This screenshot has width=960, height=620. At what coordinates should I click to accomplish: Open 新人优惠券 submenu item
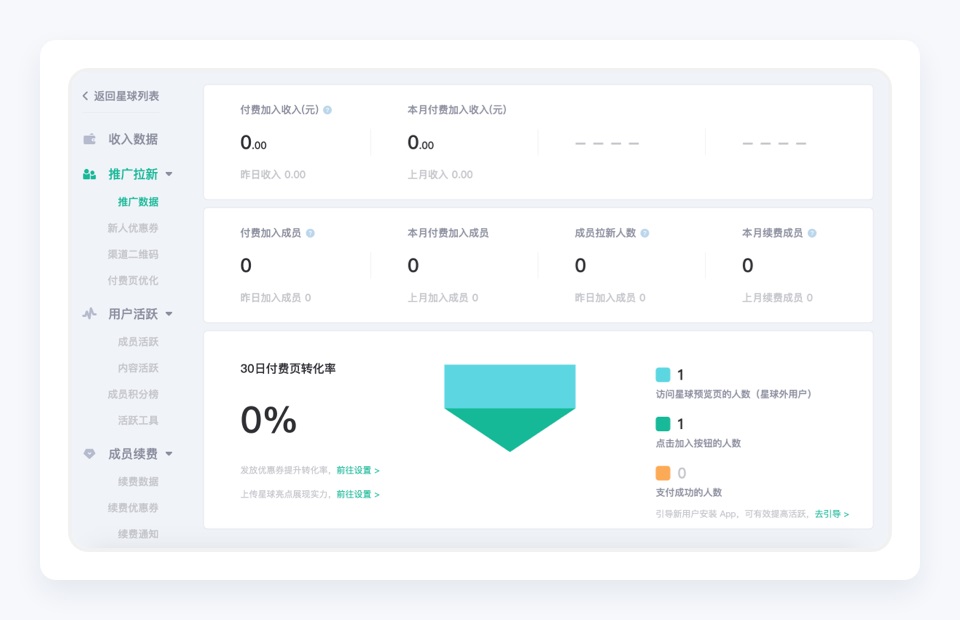point(133,228)
